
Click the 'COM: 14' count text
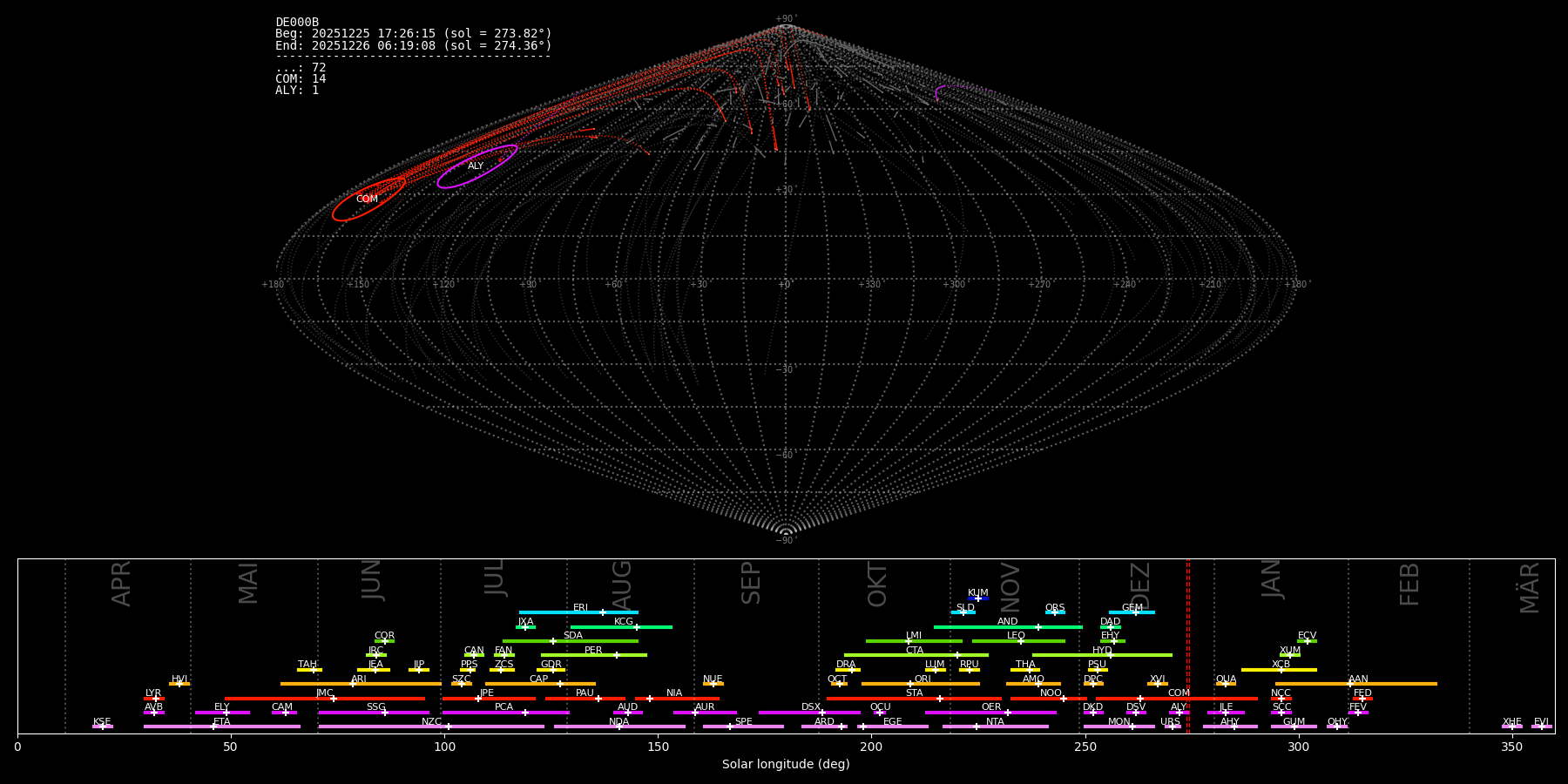point(301,79)
